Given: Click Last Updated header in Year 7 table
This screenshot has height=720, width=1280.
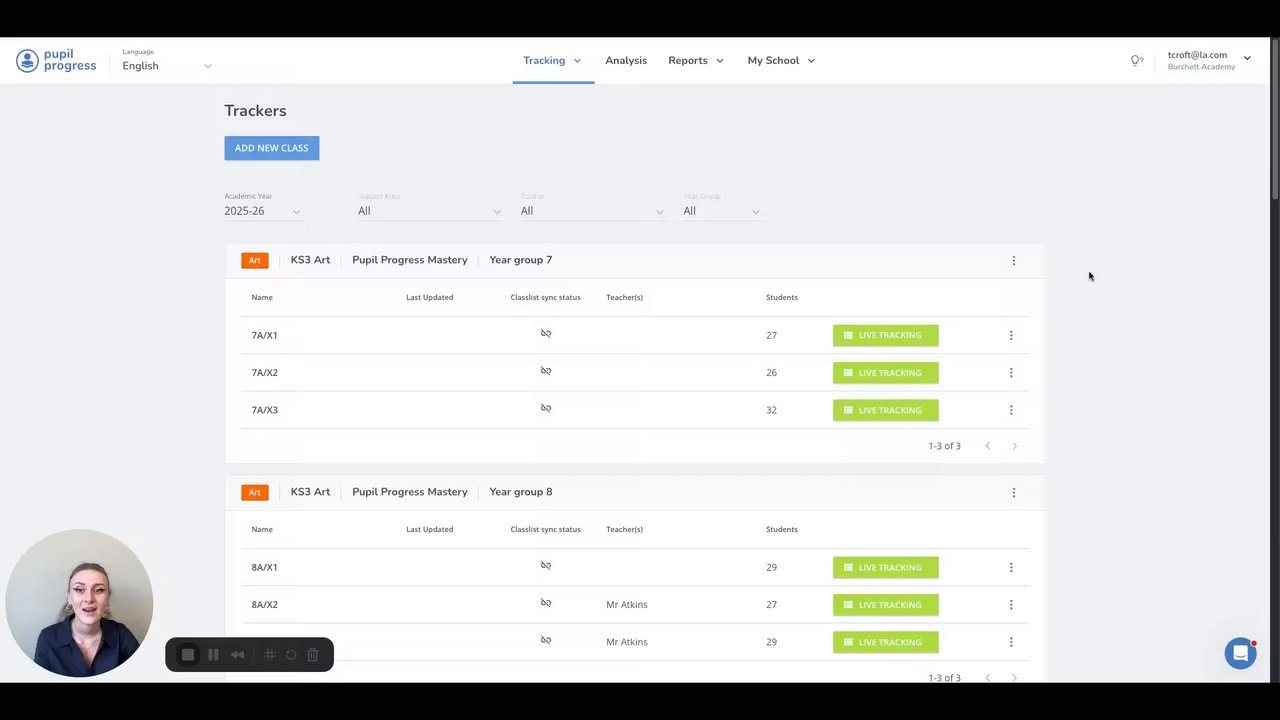Looking at the screenshot, I should [430, 297].
